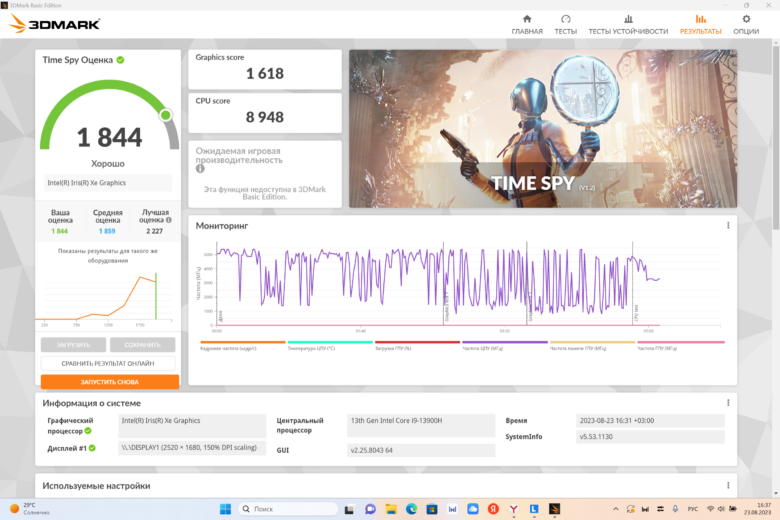The image size is (780, 520).
Task: Click the orange Запустить снова button
Action: click(x=110, y=382)
